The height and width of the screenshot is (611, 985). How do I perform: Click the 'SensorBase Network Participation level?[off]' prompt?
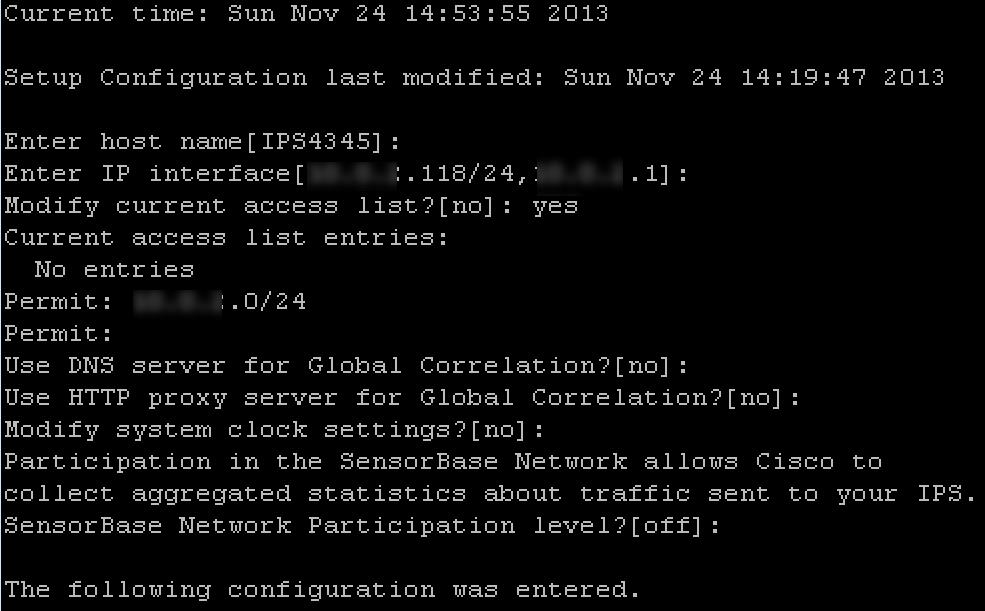coord(362,526)
